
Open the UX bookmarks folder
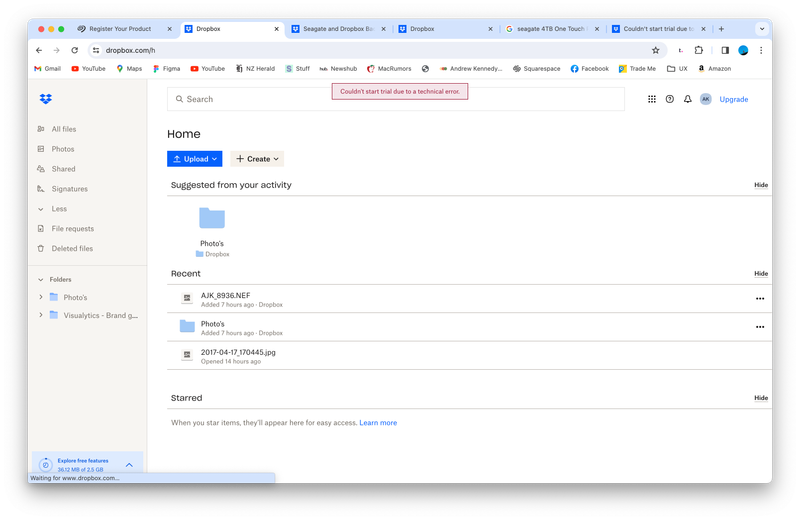click(677, 68)
